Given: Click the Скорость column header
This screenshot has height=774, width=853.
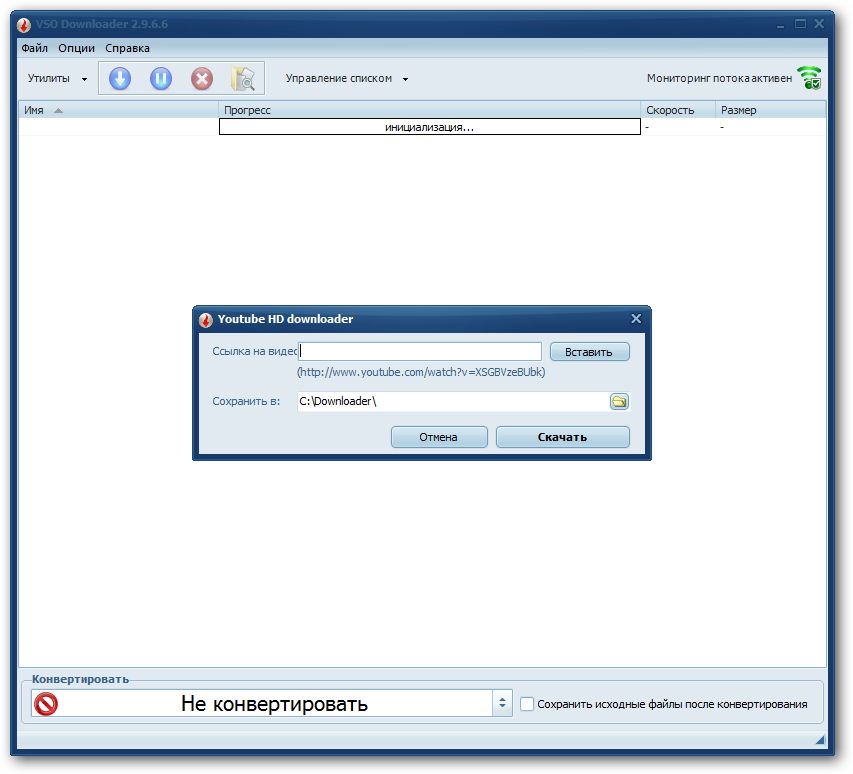Looking at the screenshot, I should (x=678, y=110).
